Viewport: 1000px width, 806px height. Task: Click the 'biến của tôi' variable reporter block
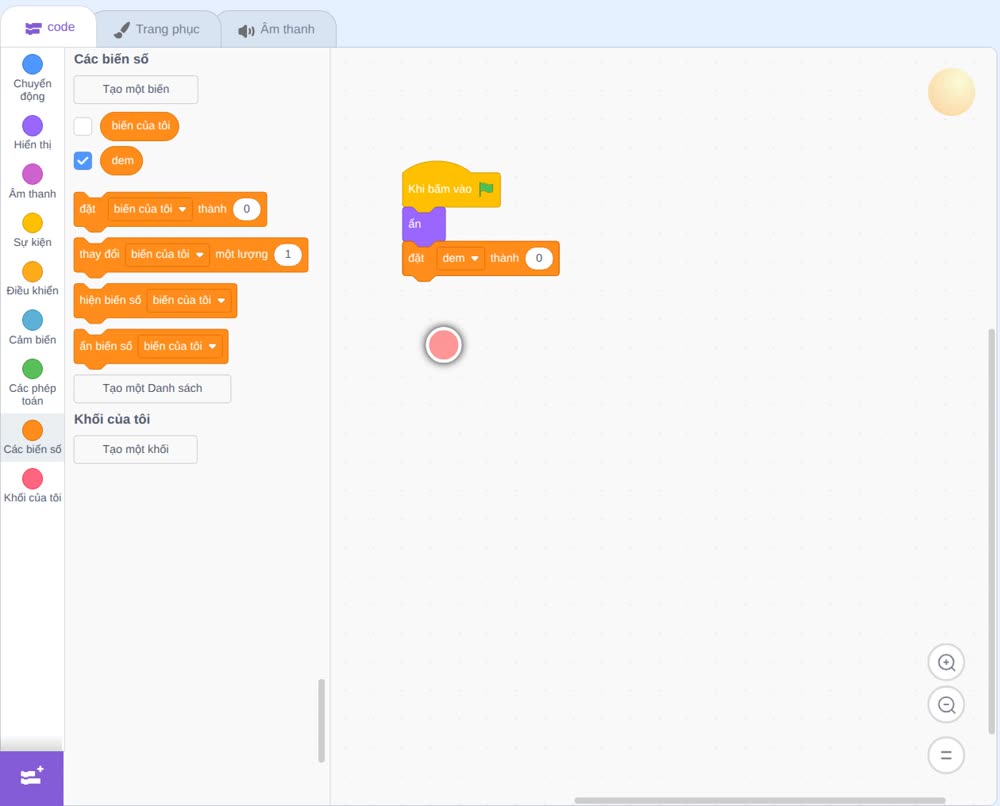tap(140, 126)
